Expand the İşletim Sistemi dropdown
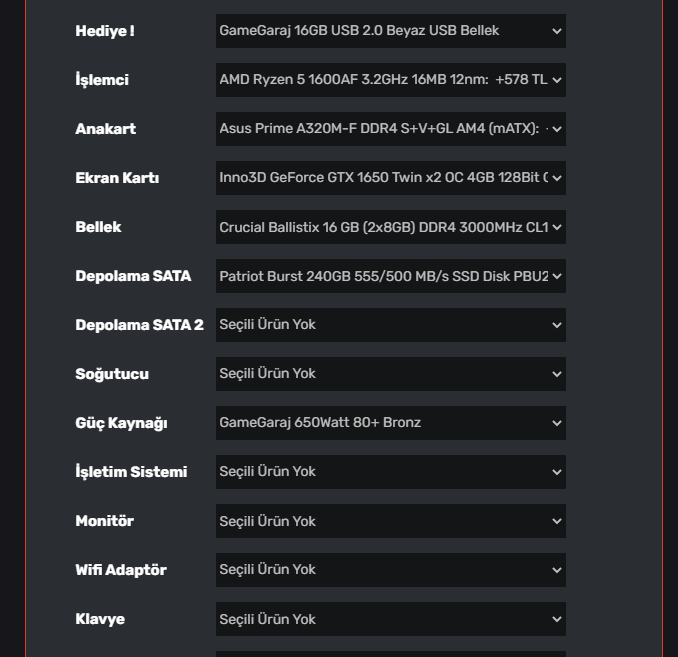678x657 pixels. [x=390, y=472]
